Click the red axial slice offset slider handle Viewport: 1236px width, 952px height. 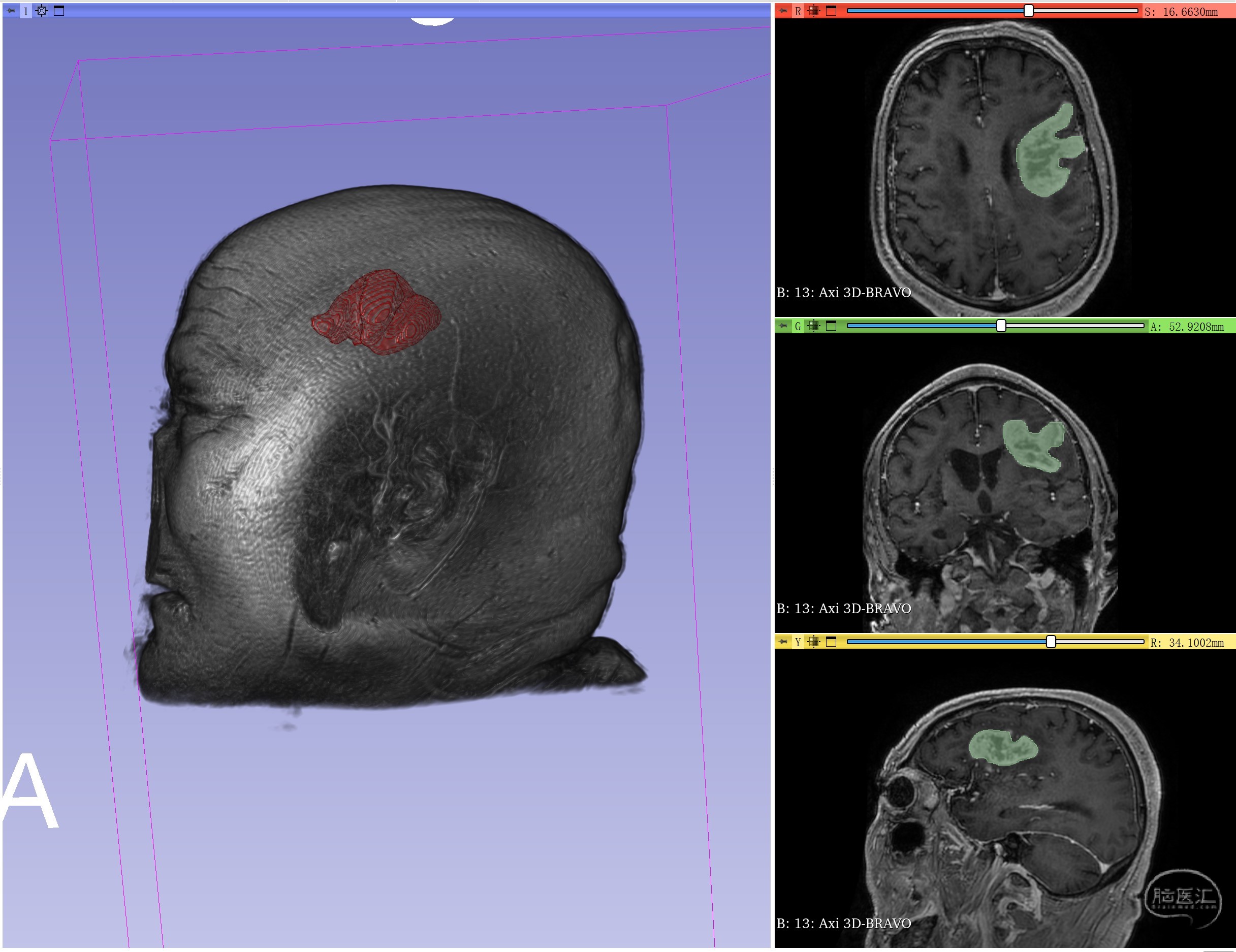(1028, 11)
